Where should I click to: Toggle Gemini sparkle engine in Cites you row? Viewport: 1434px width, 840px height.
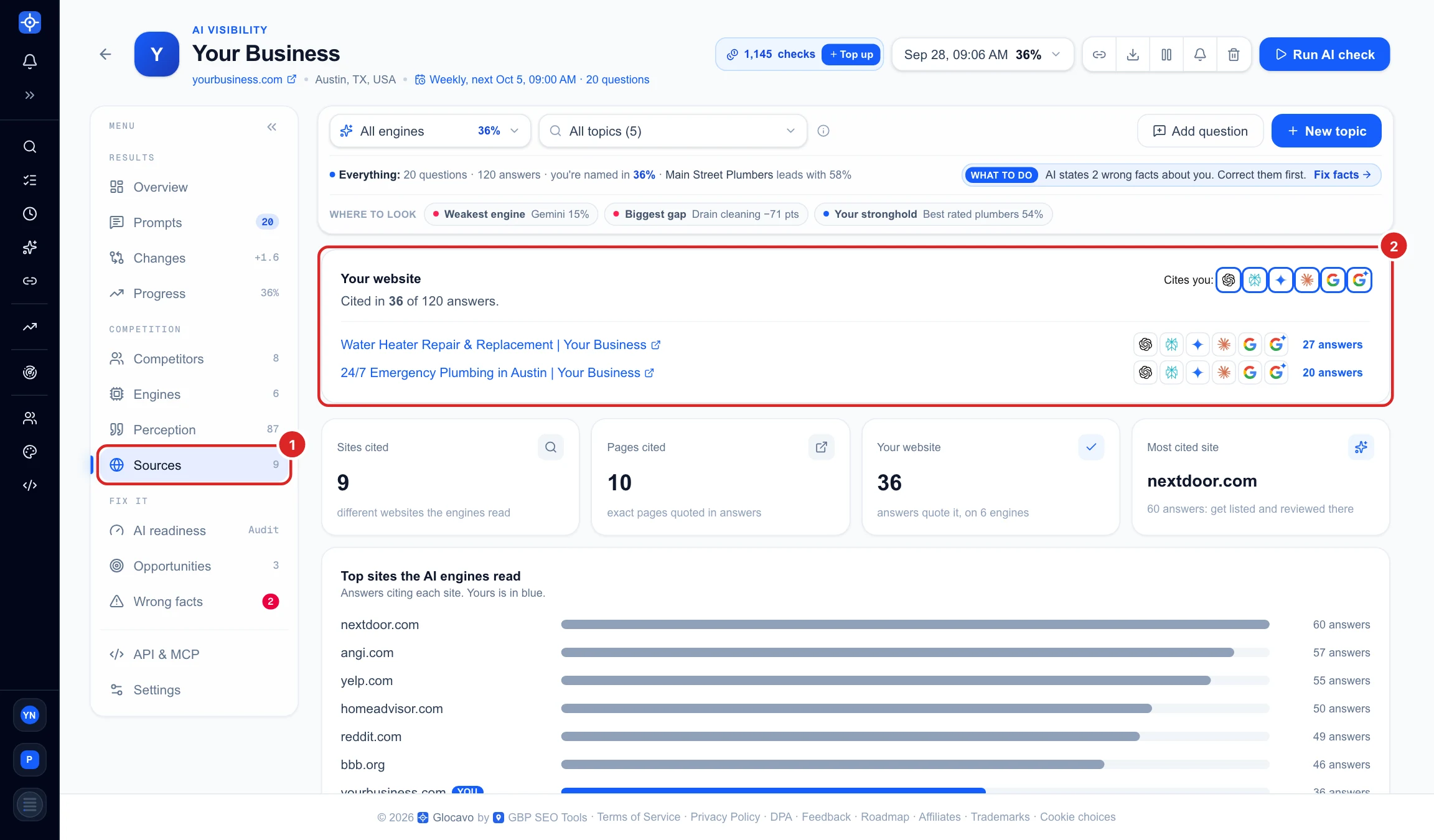point(1281,280)
